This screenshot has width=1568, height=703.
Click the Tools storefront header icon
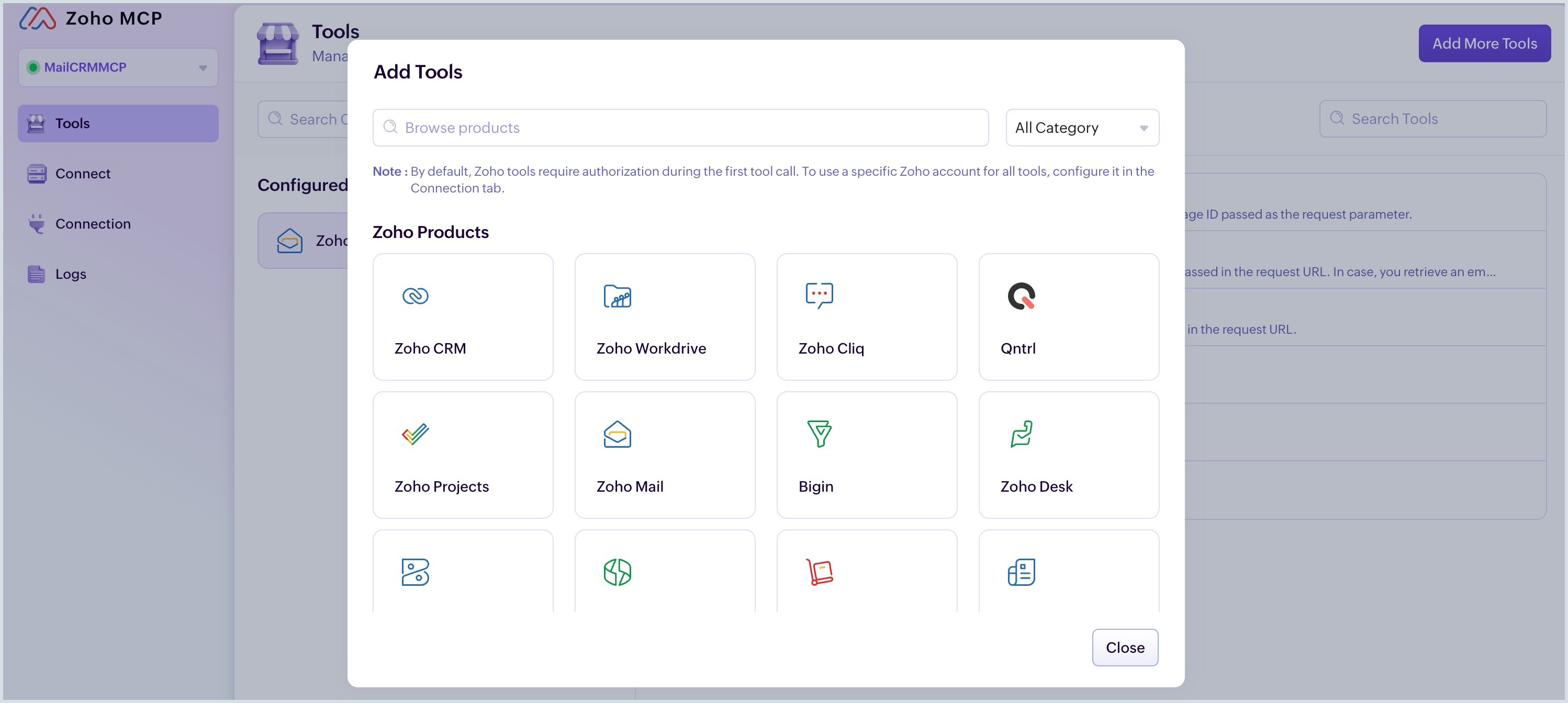(278, 44)
